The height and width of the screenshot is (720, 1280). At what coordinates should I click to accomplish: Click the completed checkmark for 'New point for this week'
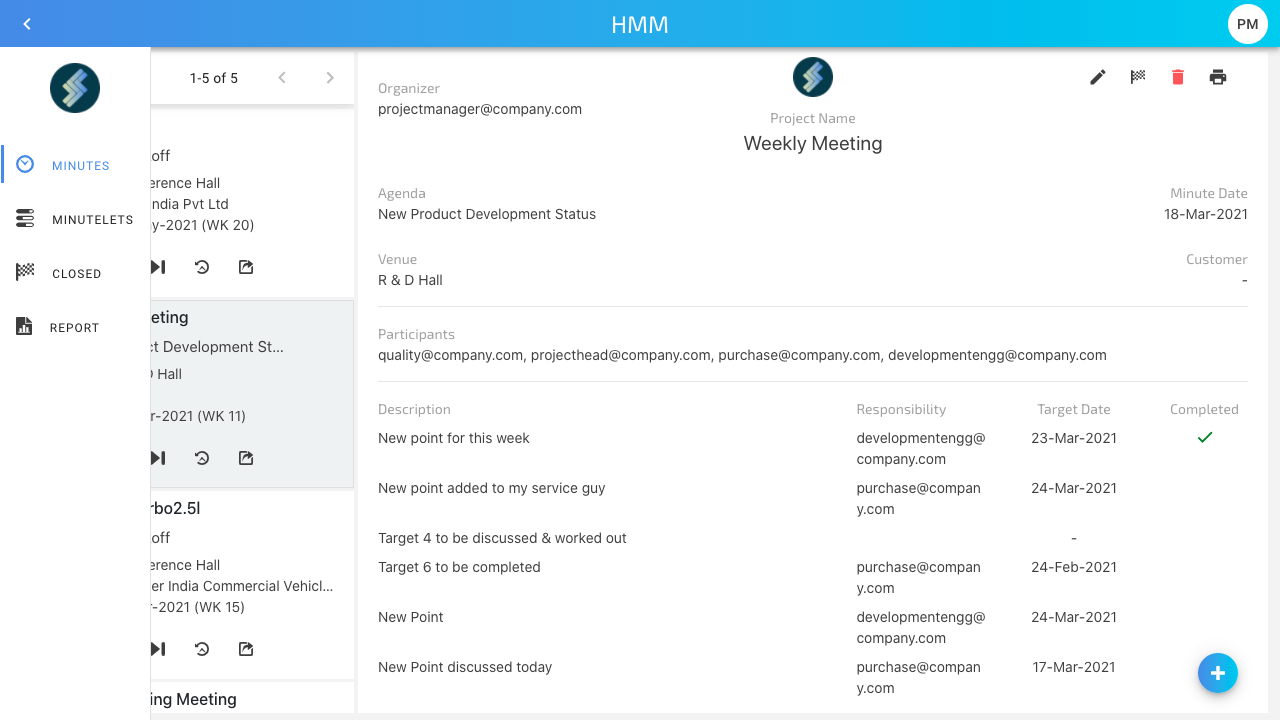1205,437
